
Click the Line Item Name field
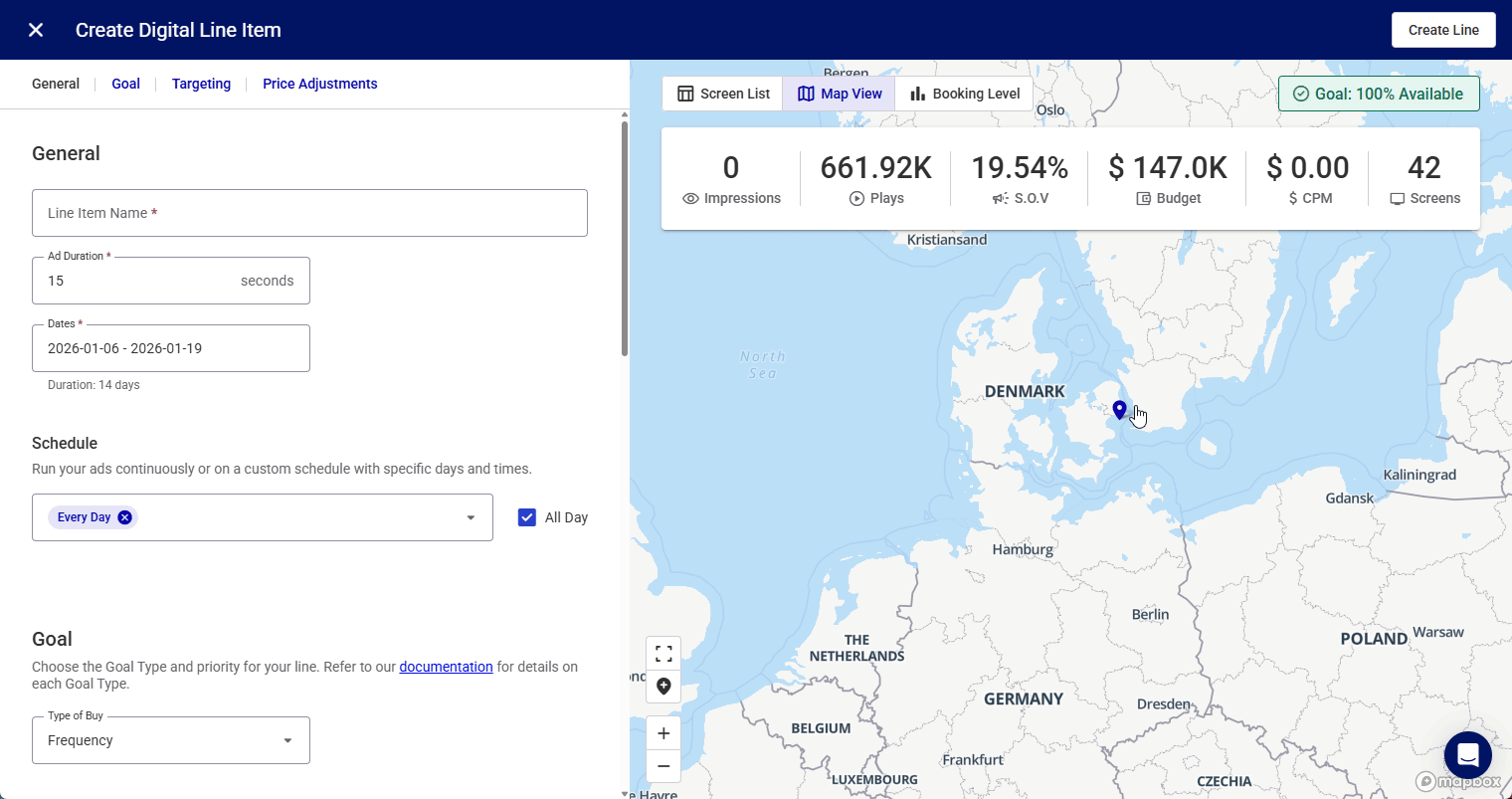click(309, 213)
